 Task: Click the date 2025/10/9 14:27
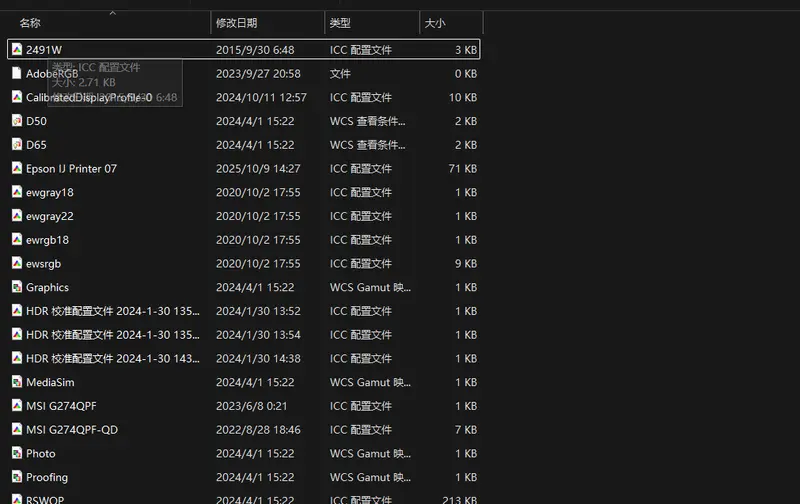pyautogui.click(x=258, y=169)
